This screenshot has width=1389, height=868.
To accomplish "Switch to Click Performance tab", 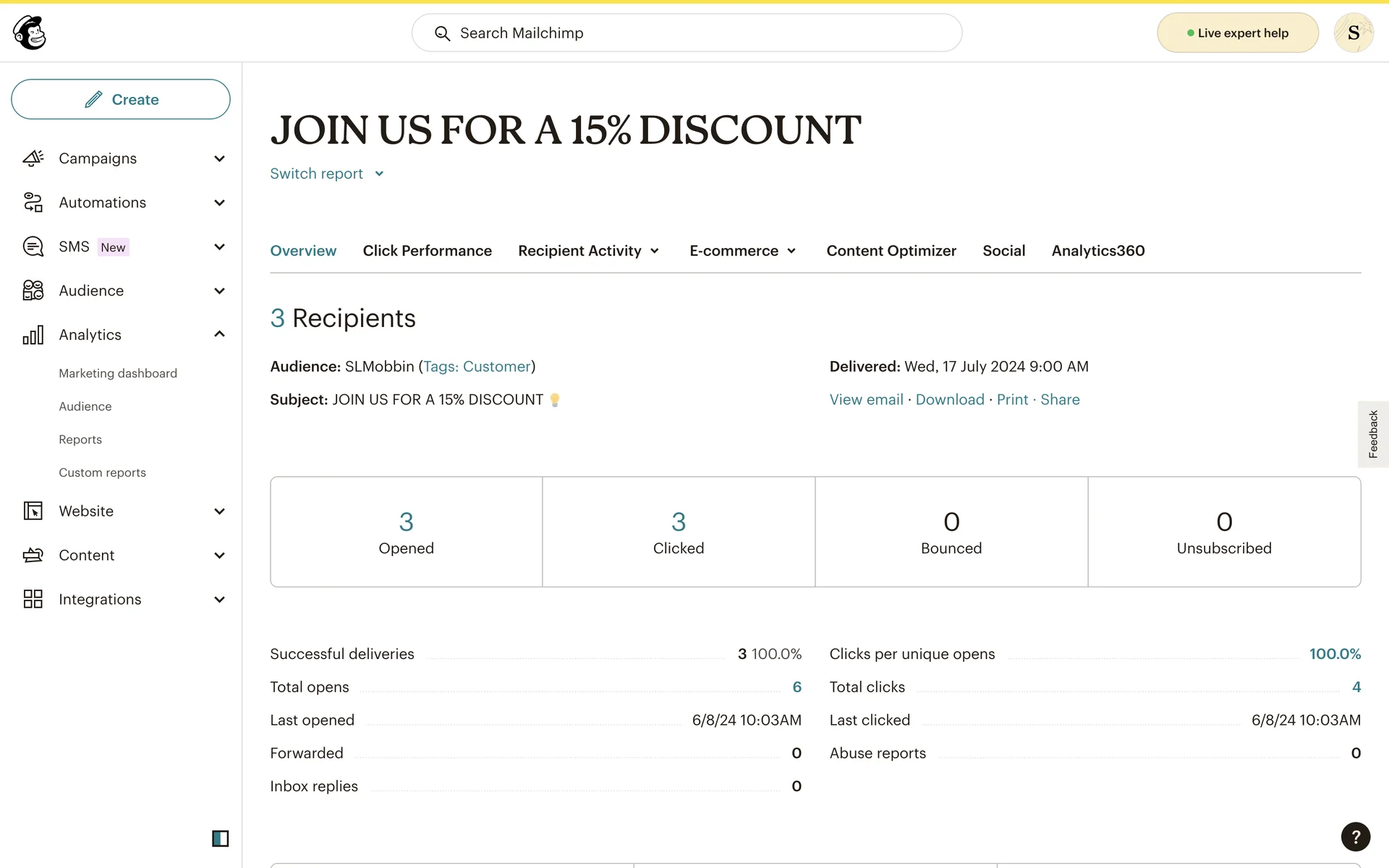I will 427,251.
